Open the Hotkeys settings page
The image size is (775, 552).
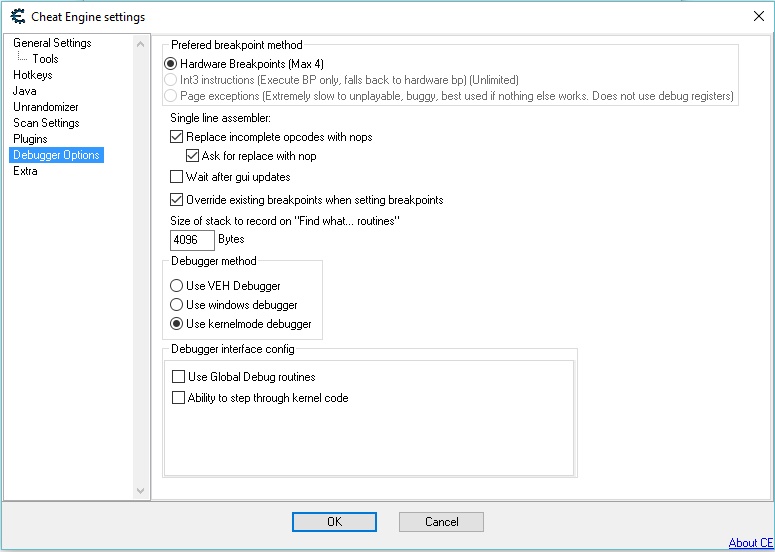click(x=32, y=75)
